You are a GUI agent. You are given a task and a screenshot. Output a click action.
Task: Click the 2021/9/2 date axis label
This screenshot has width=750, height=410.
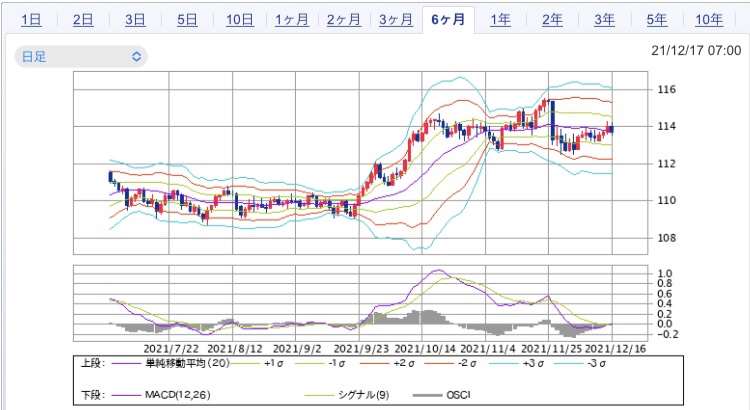click(x=297, y=349)
